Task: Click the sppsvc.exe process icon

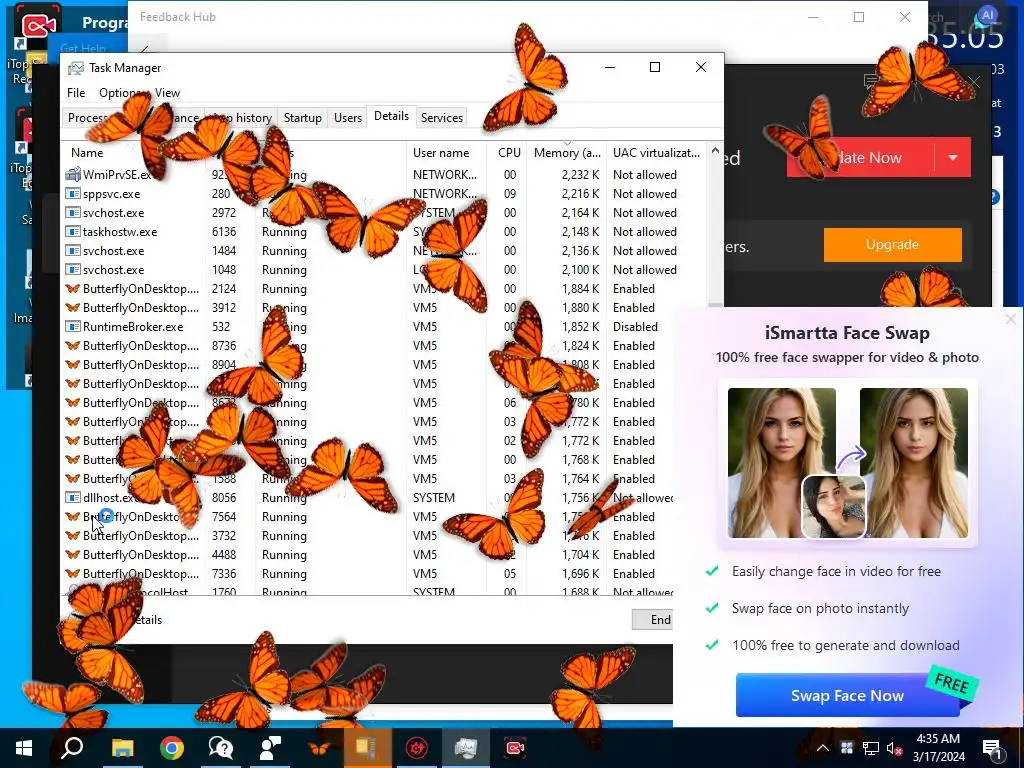Action: pyautogui.click(x=72, y=194)
